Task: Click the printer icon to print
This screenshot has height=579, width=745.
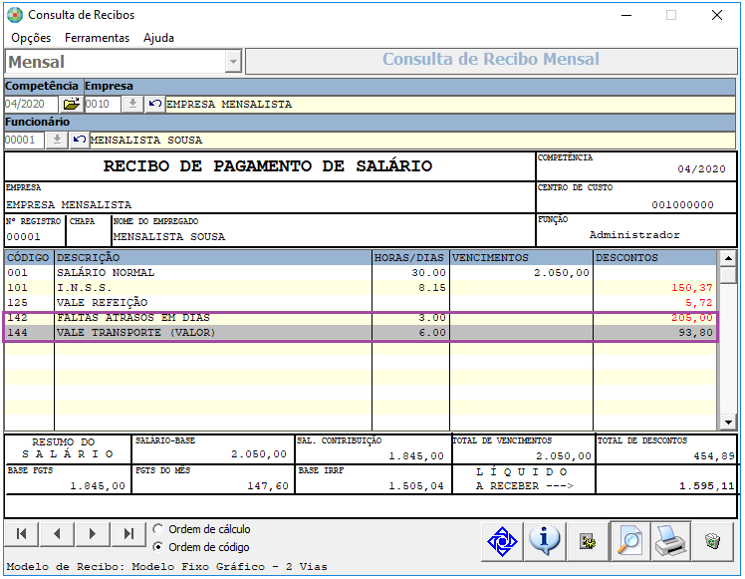Action: [670, 541]
